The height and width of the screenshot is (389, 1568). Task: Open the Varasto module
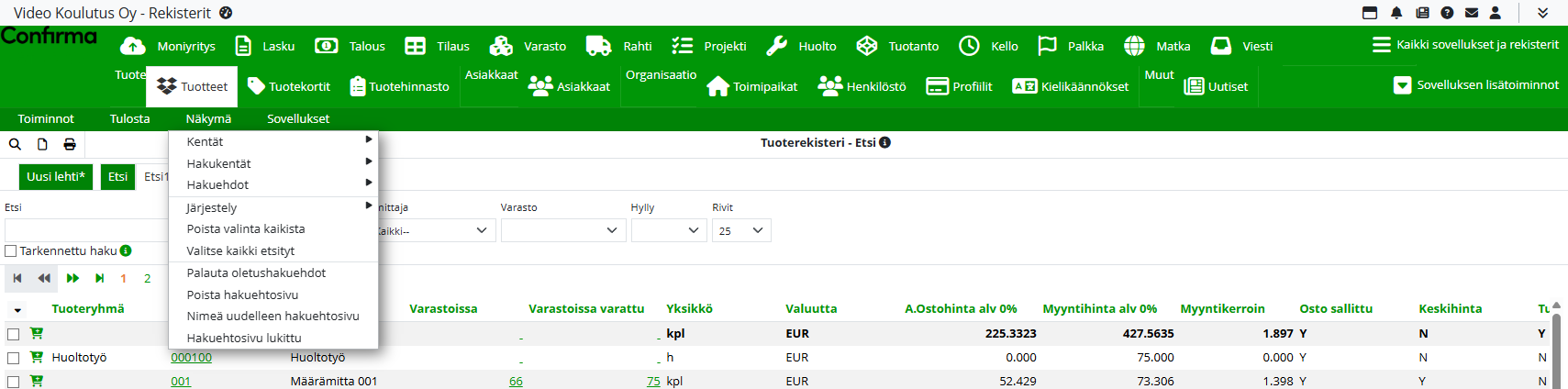pos(528,46)
